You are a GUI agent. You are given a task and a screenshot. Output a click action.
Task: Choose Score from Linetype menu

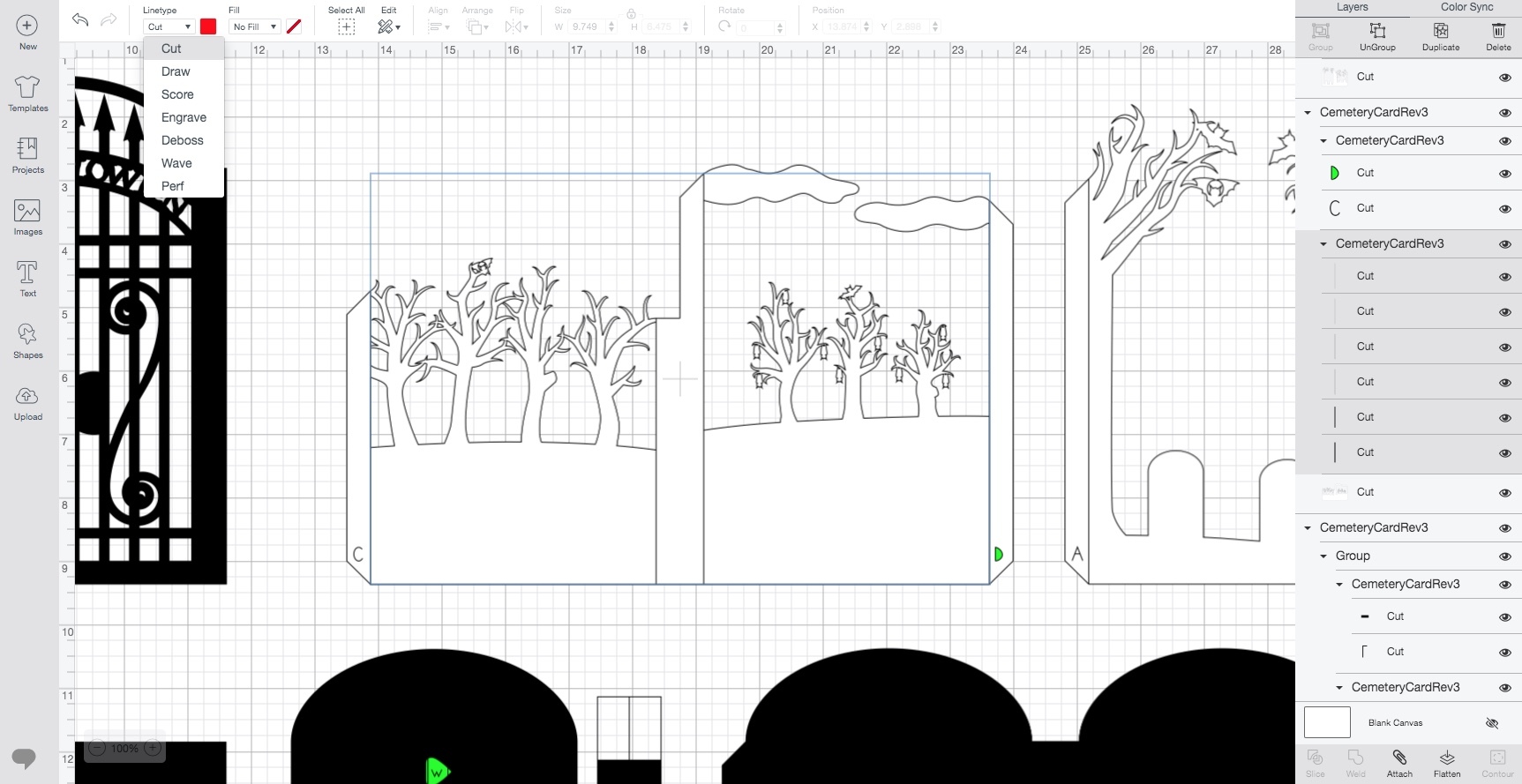click(x=184, y=94)
